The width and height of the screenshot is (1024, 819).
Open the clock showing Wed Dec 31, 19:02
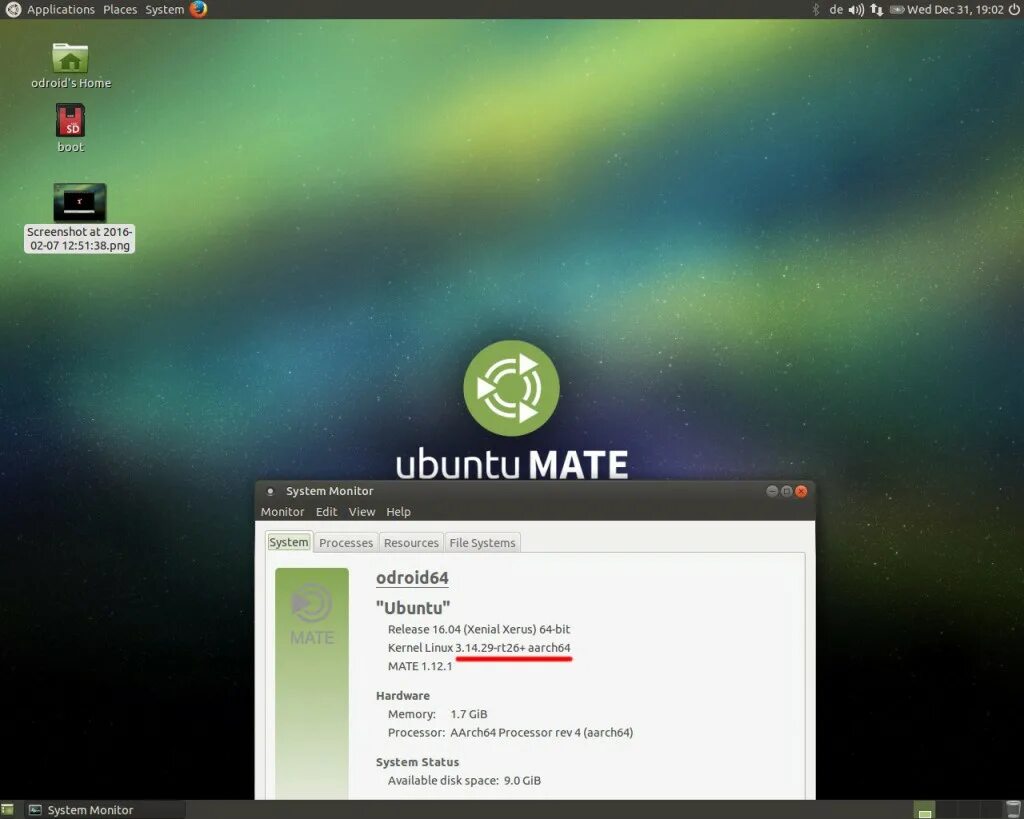(x=955, y=9)
